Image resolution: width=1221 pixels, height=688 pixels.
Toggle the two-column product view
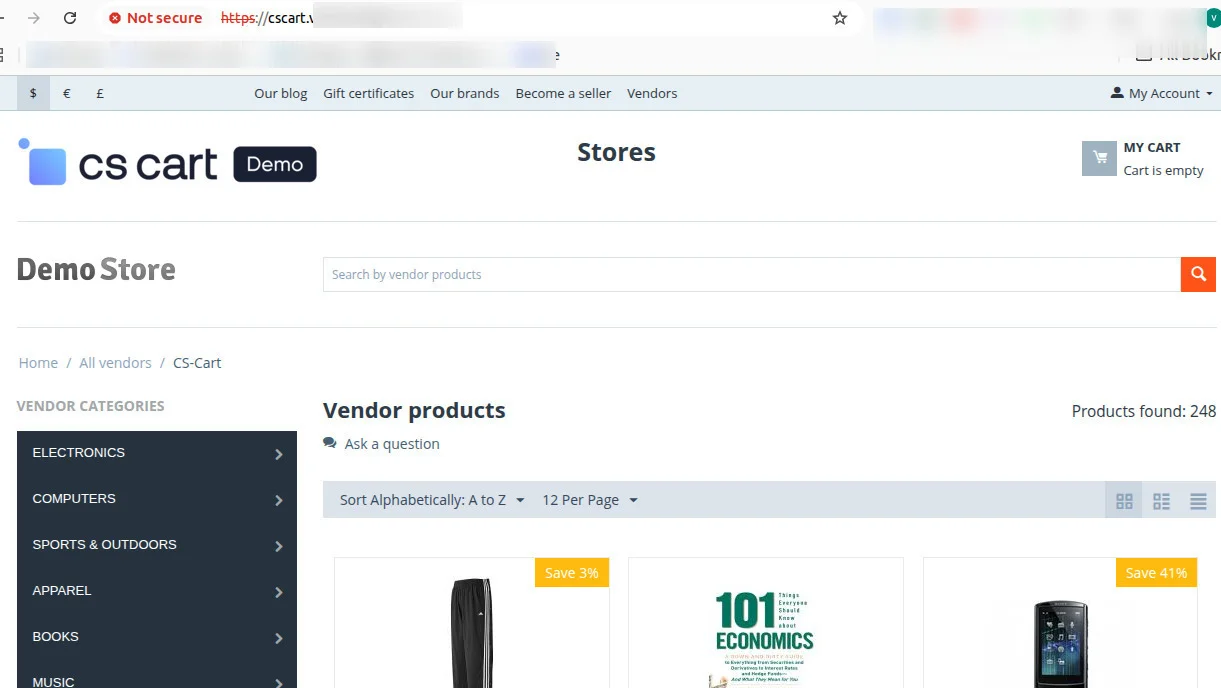(1161, 500)
